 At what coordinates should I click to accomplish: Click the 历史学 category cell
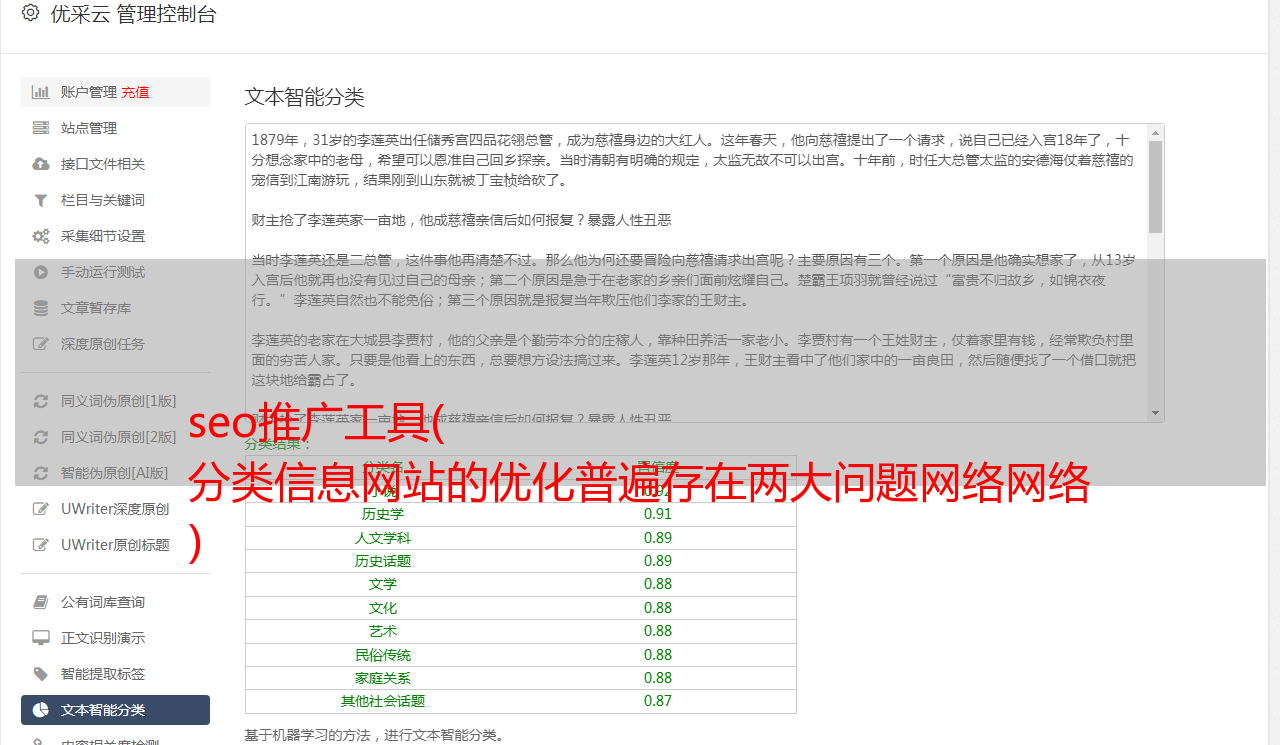pyautogui.click(x=383, y=515)
